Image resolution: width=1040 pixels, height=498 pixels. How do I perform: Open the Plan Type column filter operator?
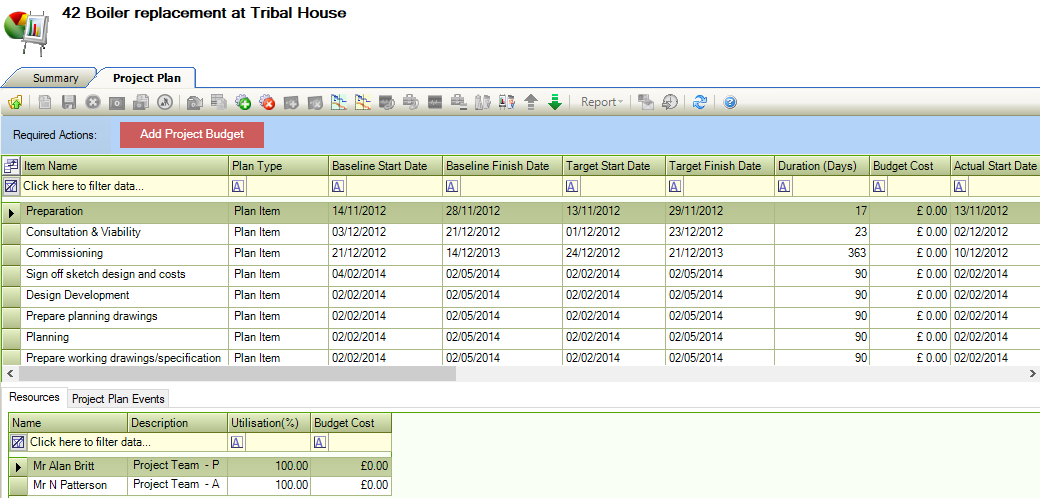click(238, 186)
